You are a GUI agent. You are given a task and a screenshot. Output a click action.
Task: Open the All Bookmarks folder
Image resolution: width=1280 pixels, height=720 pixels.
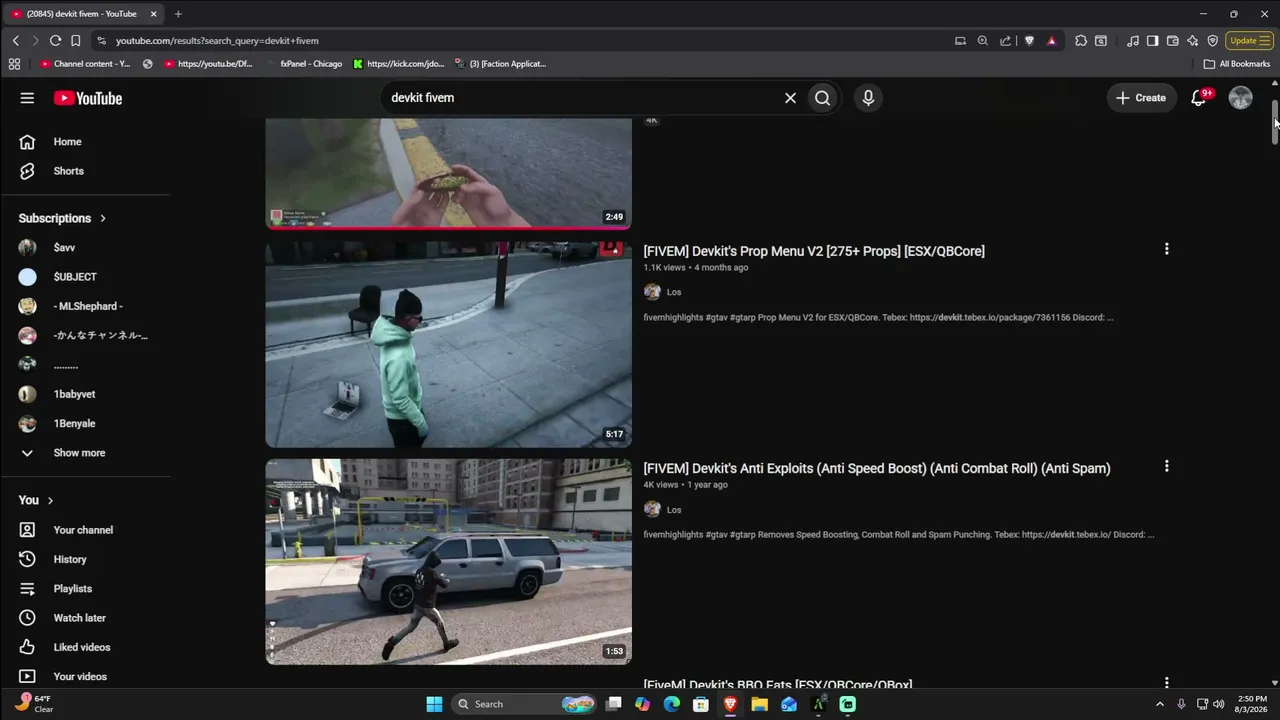point(1237,64)
